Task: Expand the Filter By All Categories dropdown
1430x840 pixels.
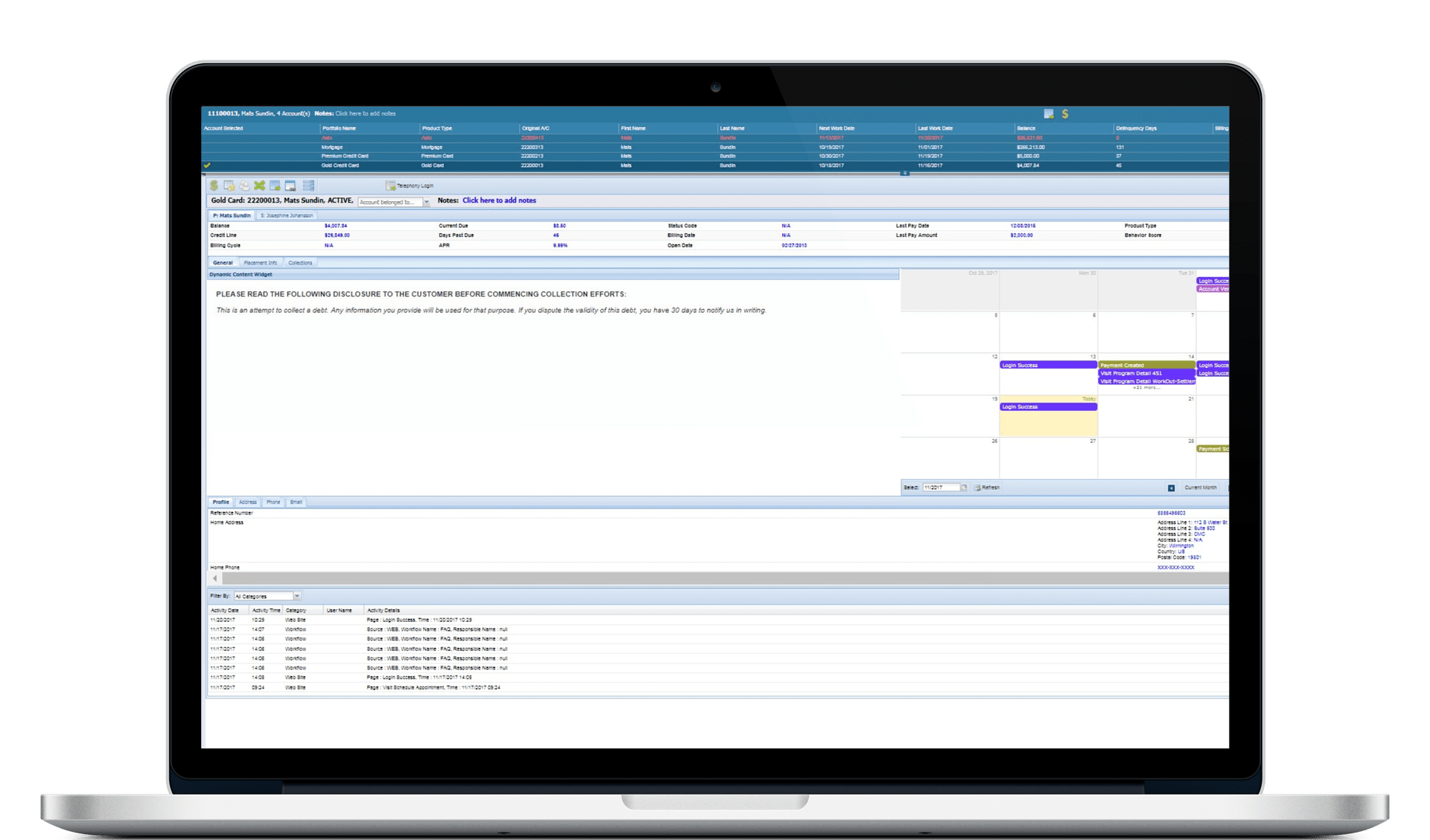Action: tap(296, 596)
